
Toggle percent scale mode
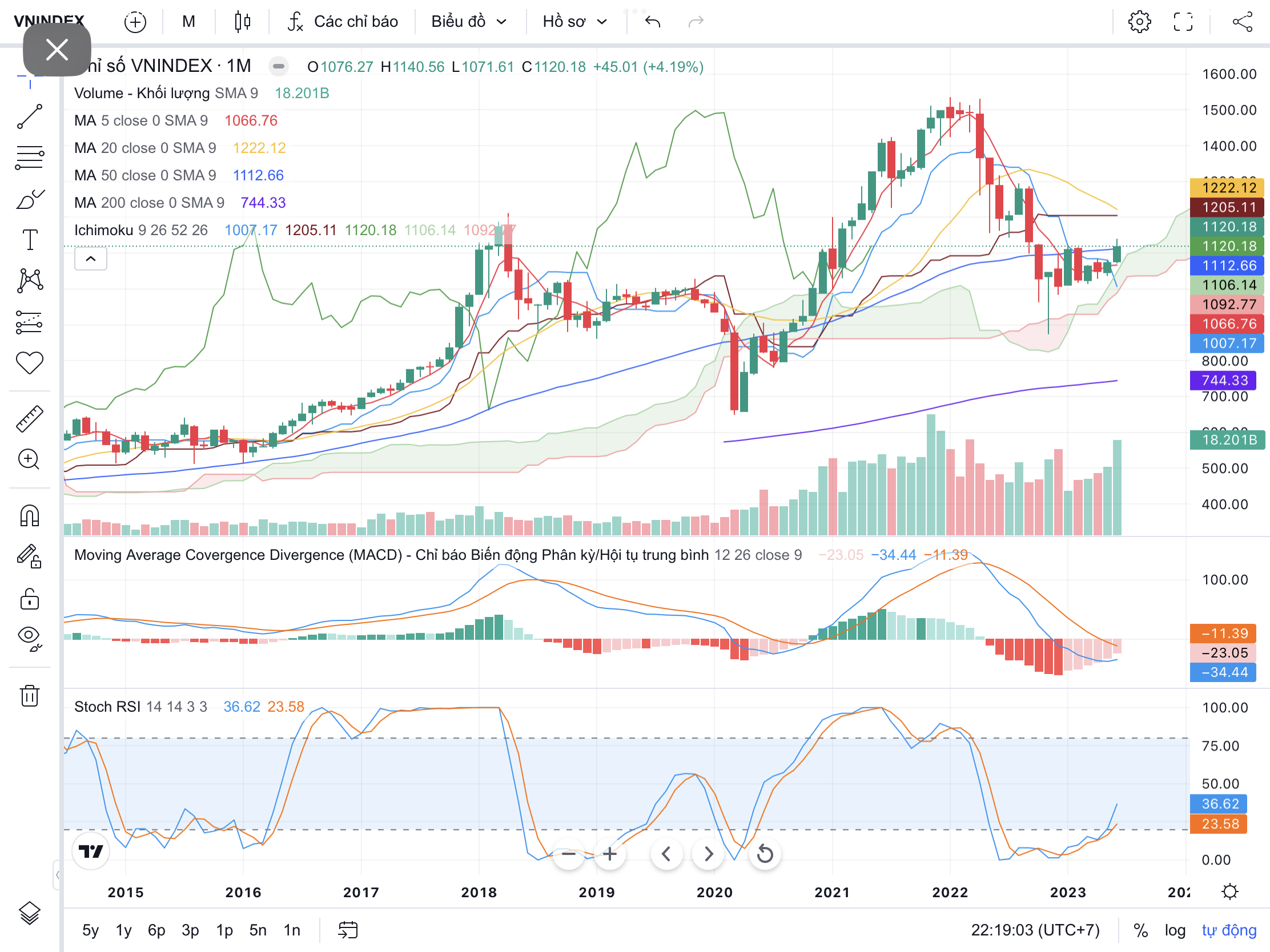[1140, 930]
